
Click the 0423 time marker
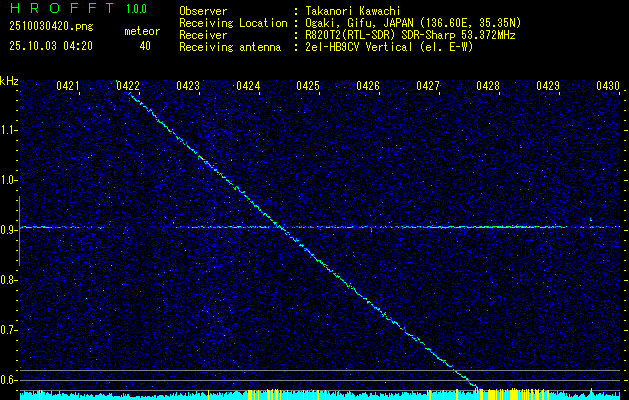click(x=188, y=86)
